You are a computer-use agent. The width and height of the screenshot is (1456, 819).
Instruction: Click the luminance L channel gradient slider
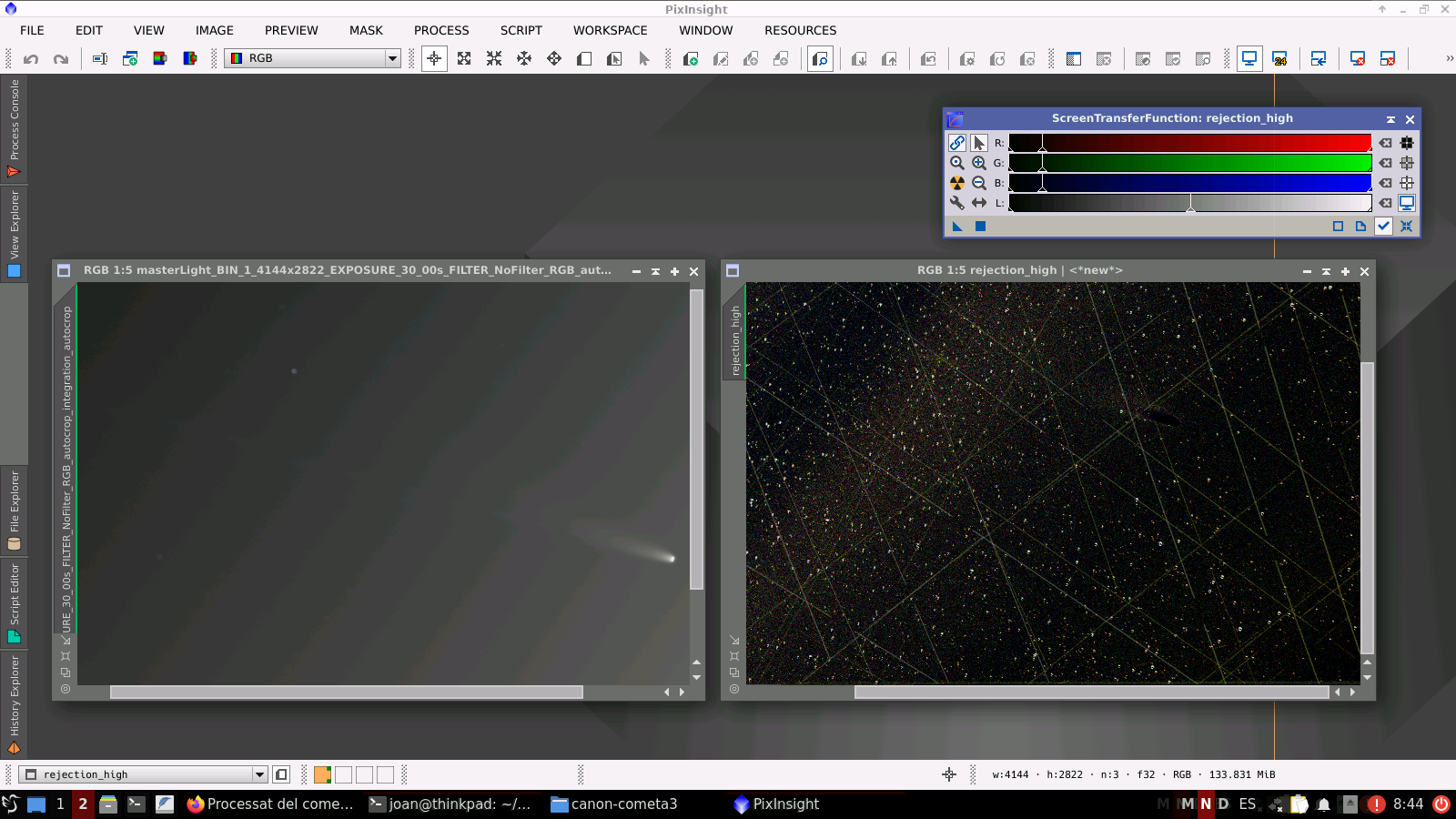point(1189,203)
